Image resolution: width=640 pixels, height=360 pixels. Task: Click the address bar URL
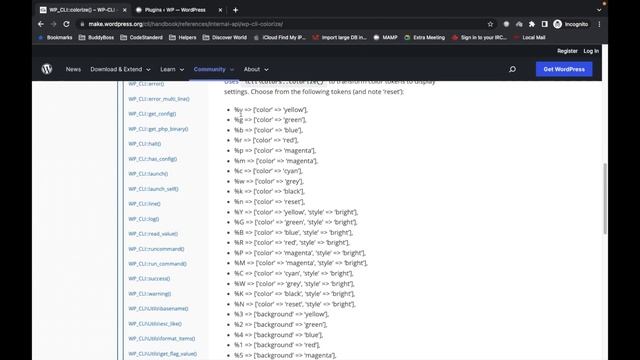coord(186,24)
